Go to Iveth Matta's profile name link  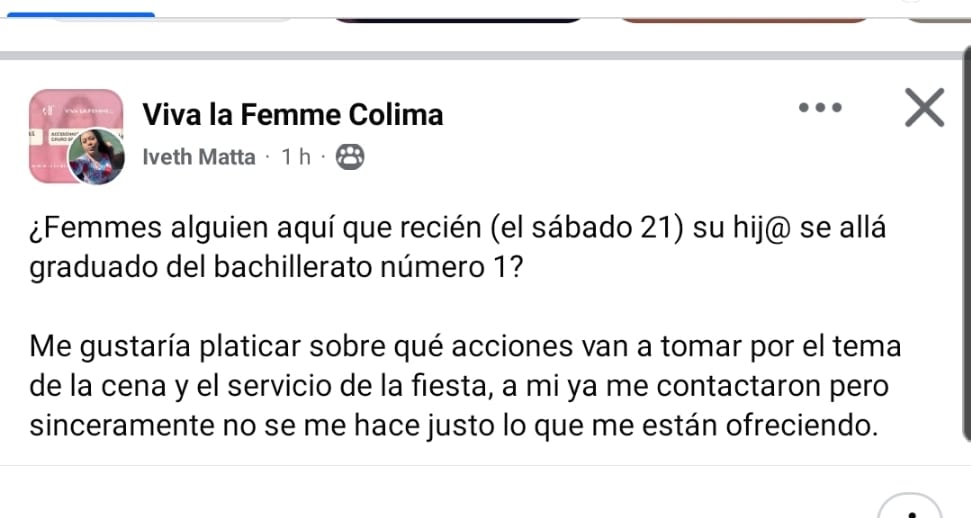point(199,157)
